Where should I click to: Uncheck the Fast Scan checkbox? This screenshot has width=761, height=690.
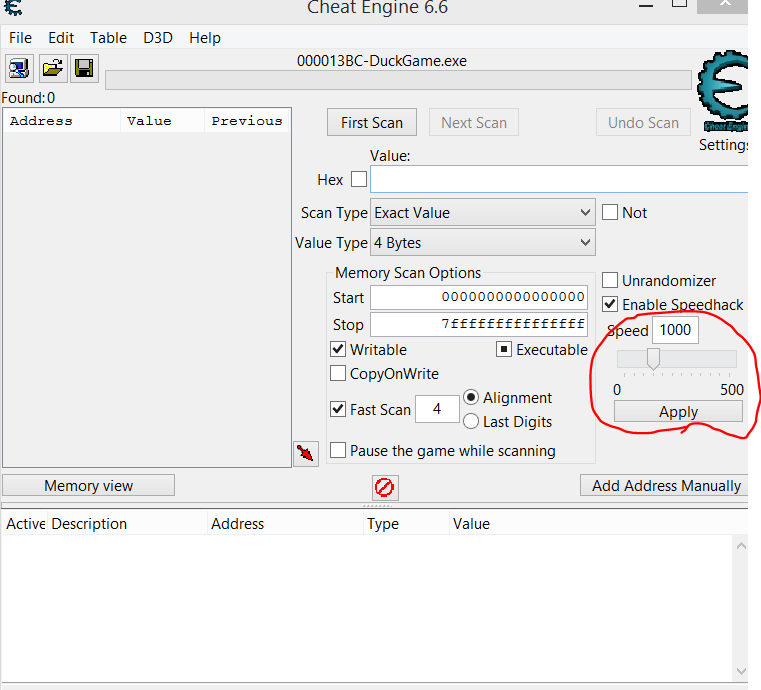tap(338, 409)
